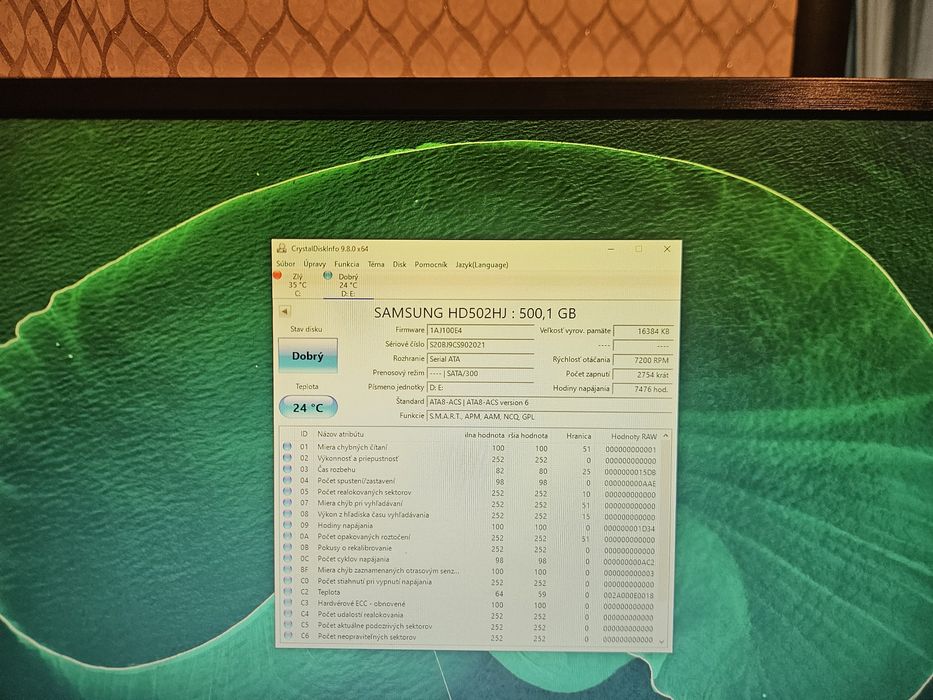Click the scroll up arrow of attribute list
933x700 pixels.
click(665, 436)
